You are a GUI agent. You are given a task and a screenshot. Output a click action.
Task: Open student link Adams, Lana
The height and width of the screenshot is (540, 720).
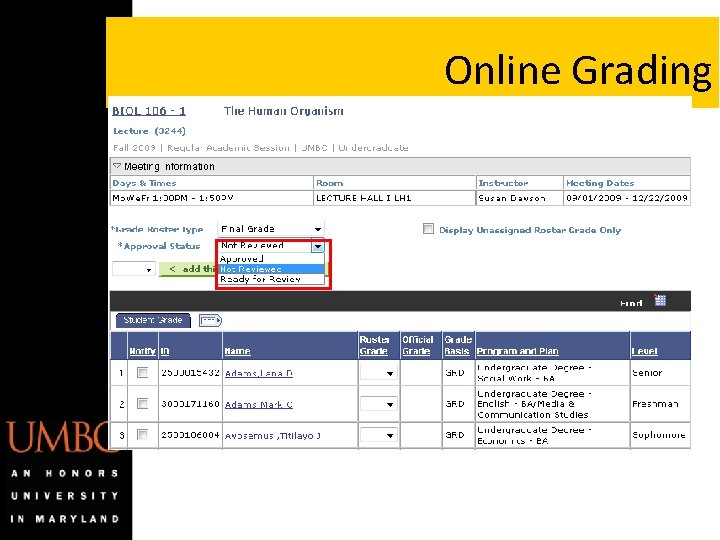[259, 373]
